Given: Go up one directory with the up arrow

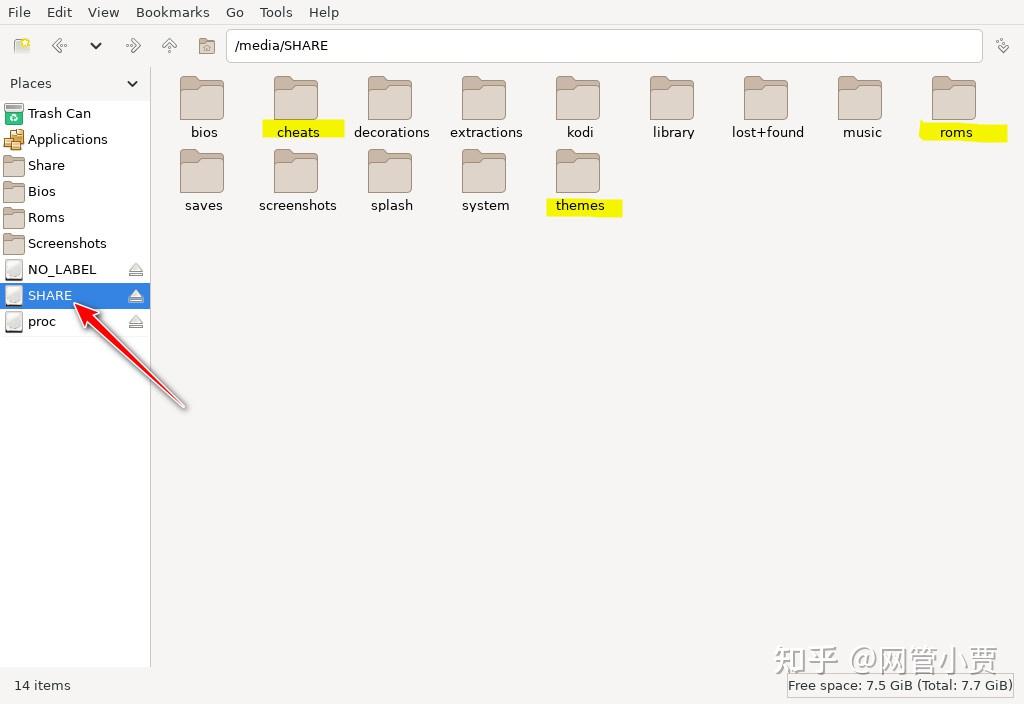Looking at the screenshot, I should pos(169,45).
